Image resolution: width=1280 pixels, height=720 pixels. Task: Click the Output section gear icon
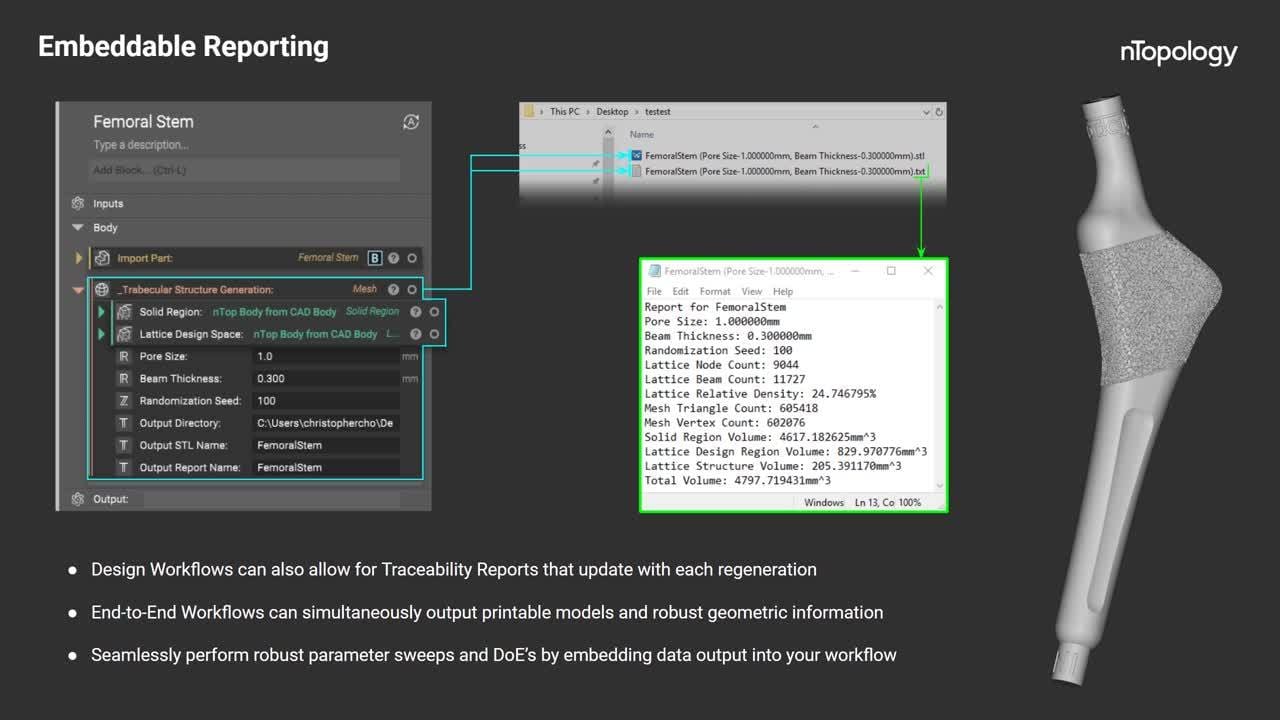point(78,498)
